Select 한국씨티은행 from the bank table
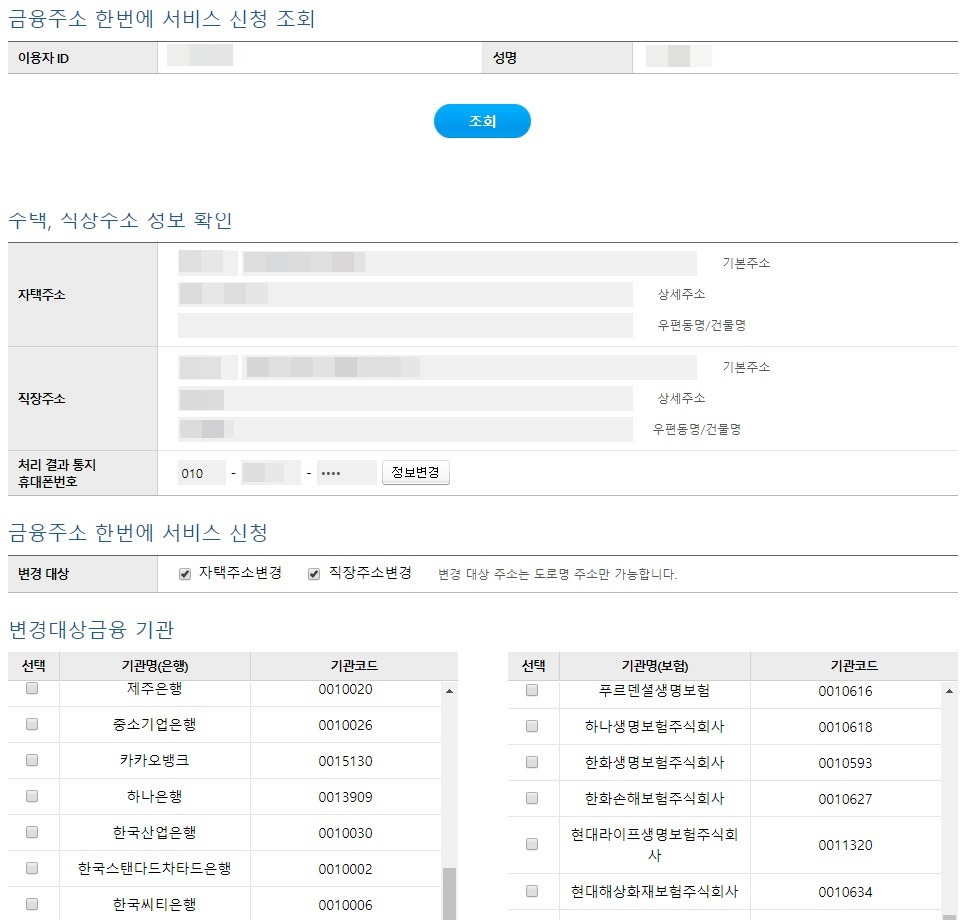The width and height of the screenshot is (968, 920). tap(33, 904)
